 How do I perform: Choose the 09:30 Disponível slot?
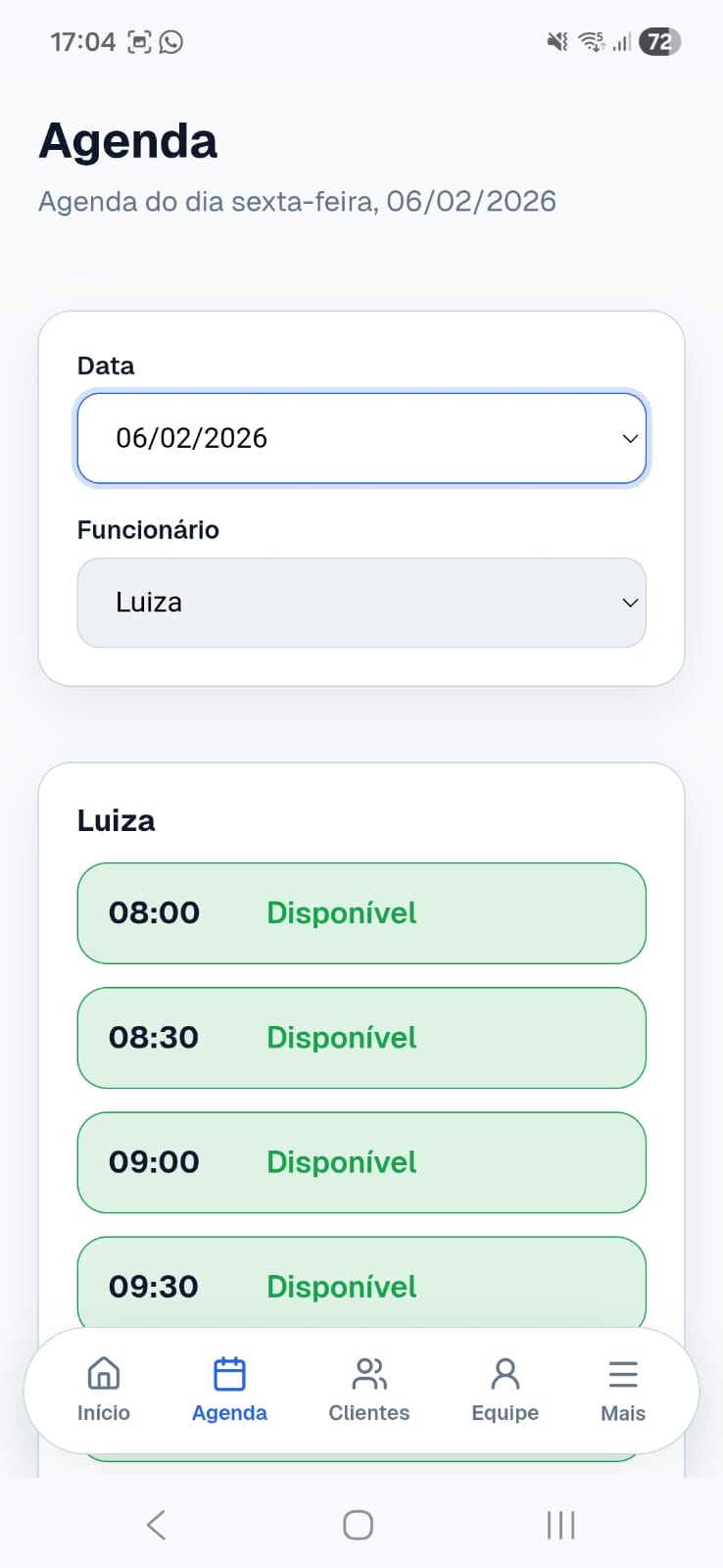[x=361, y=1284]
